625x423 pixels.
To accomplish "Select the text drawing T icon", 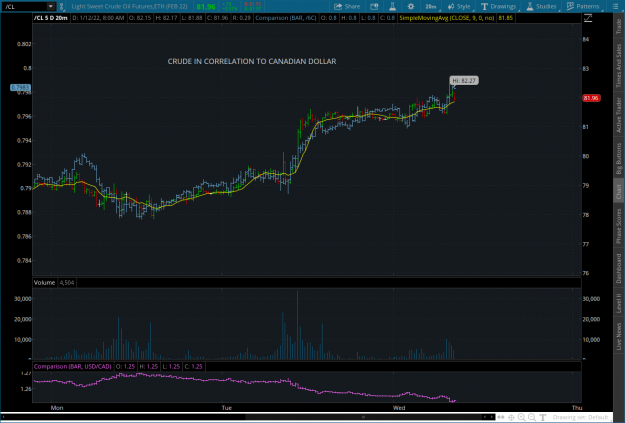I will click(542, 417).
